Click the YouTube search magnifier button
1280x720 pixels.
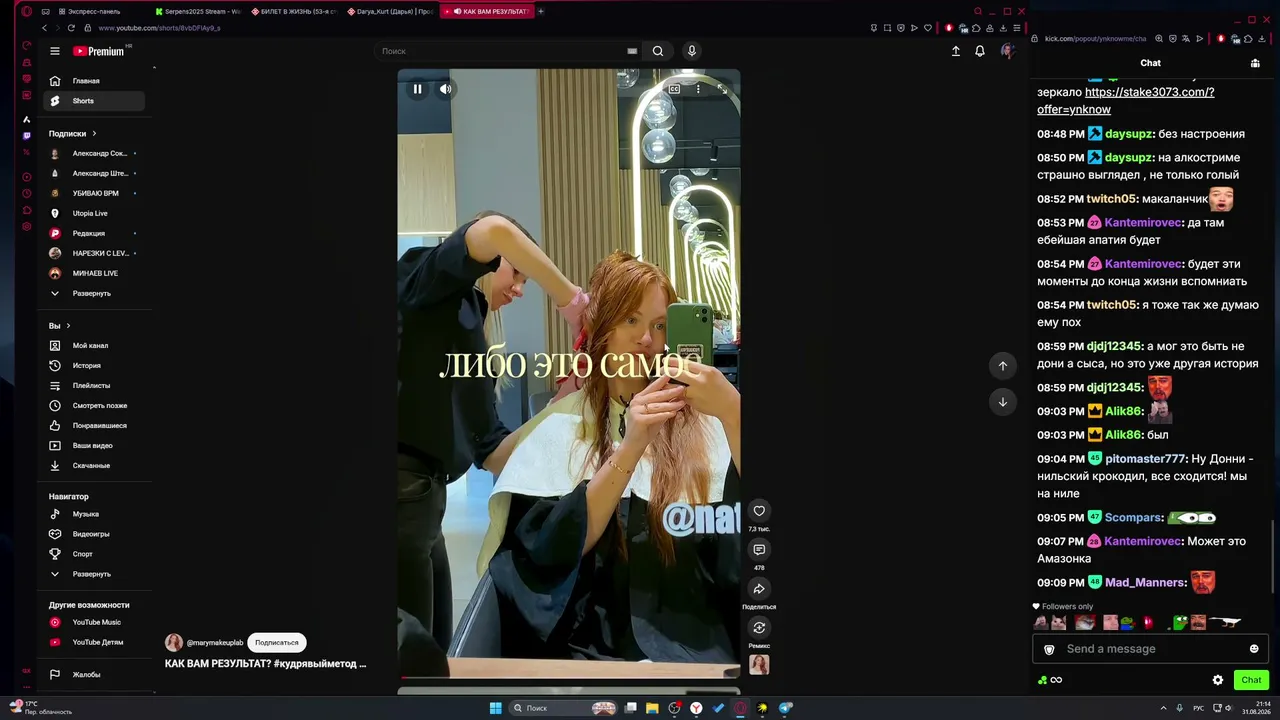tap(657, 51)
